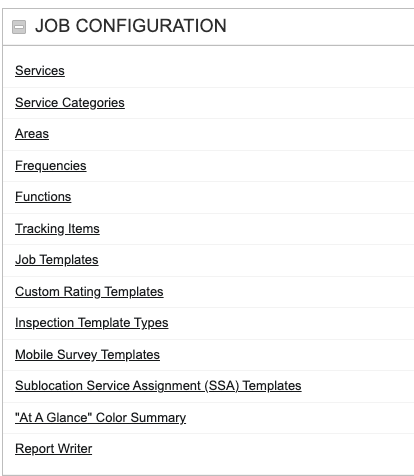Open Job Templates link
414x476 pixels.
pos(57,260)
